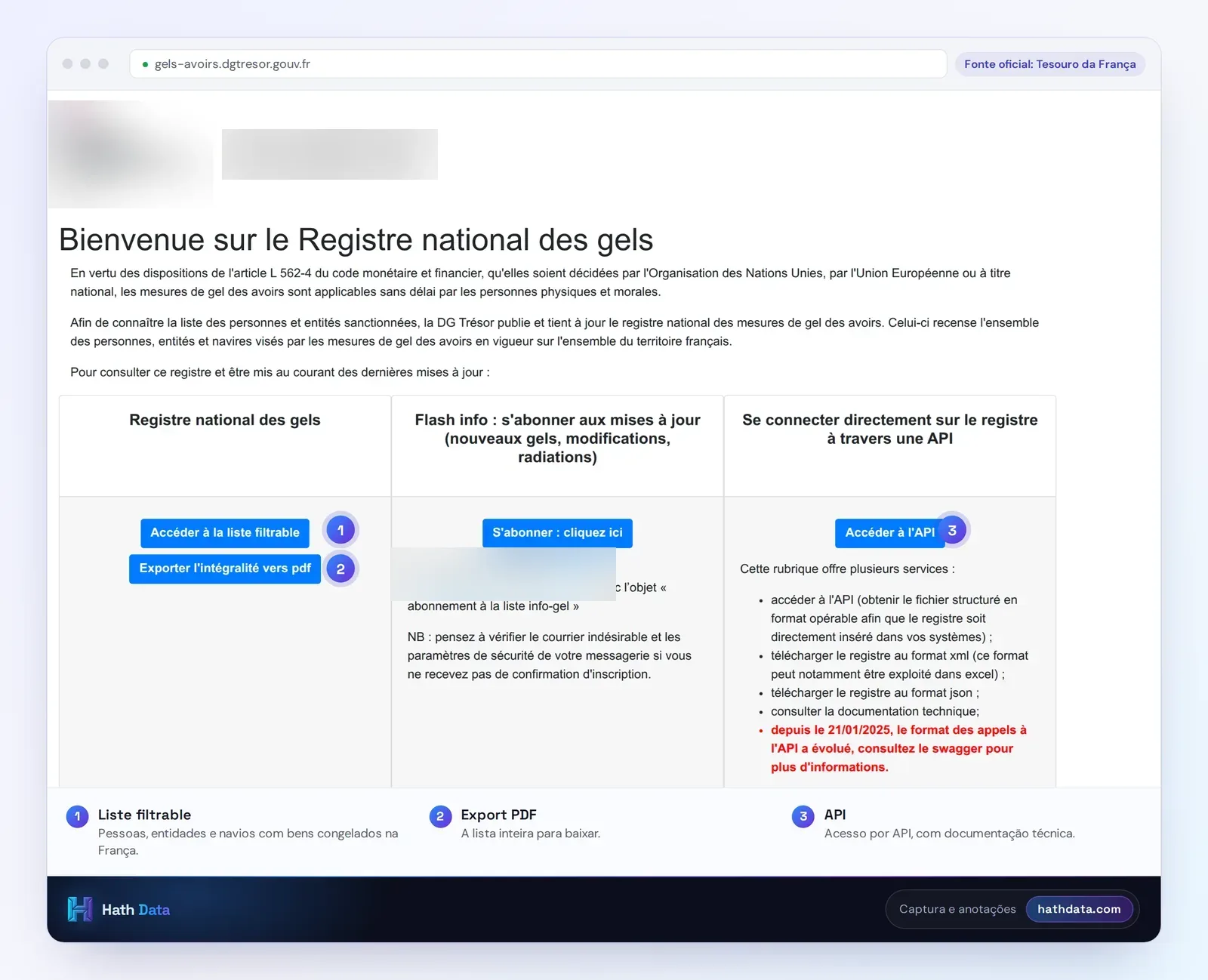Image resolution: width=1208 pixels, height=980 pixels.
Task: Click the 'Pour consulter ce registre' paragraph
Action: click(279, 372)
